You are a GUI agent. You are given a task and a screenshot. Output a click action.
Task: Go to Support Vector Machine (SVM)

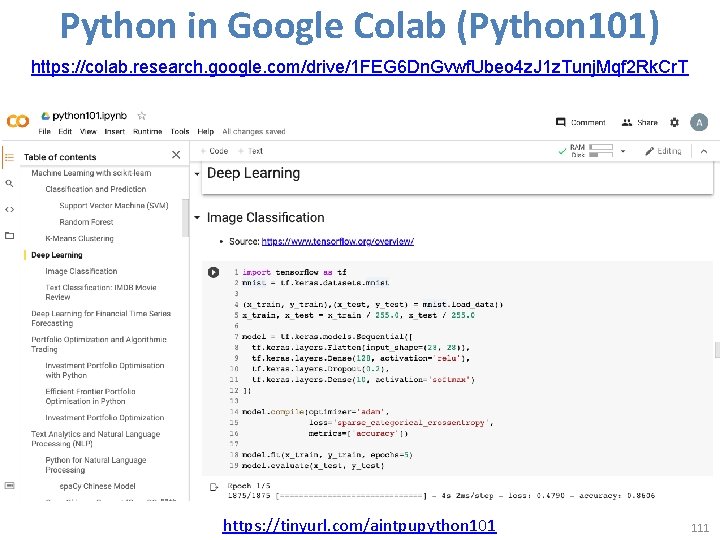(x=113, y=206)
